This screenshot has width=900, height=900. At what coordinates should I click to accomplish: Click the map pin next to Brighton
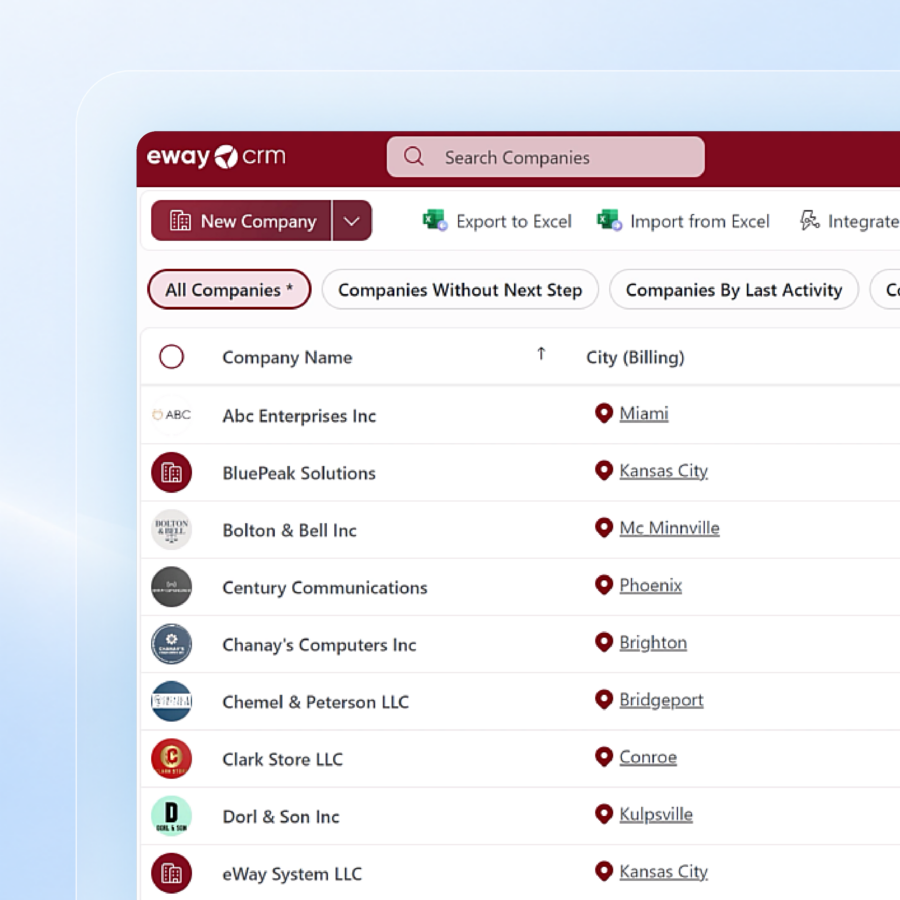[x=603, y=642]
